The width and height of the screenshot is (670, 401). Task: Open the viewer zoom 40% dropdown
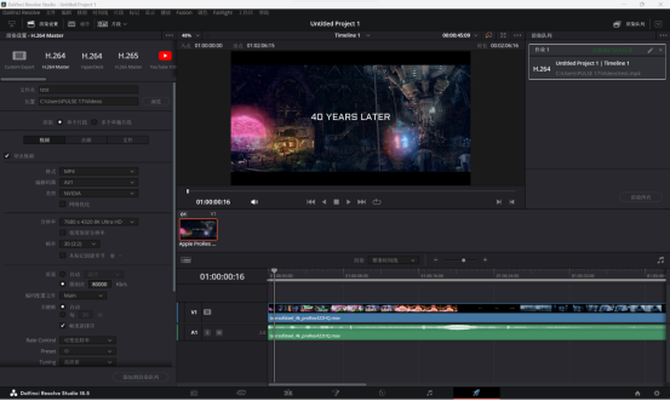click(x=191, y=35)
